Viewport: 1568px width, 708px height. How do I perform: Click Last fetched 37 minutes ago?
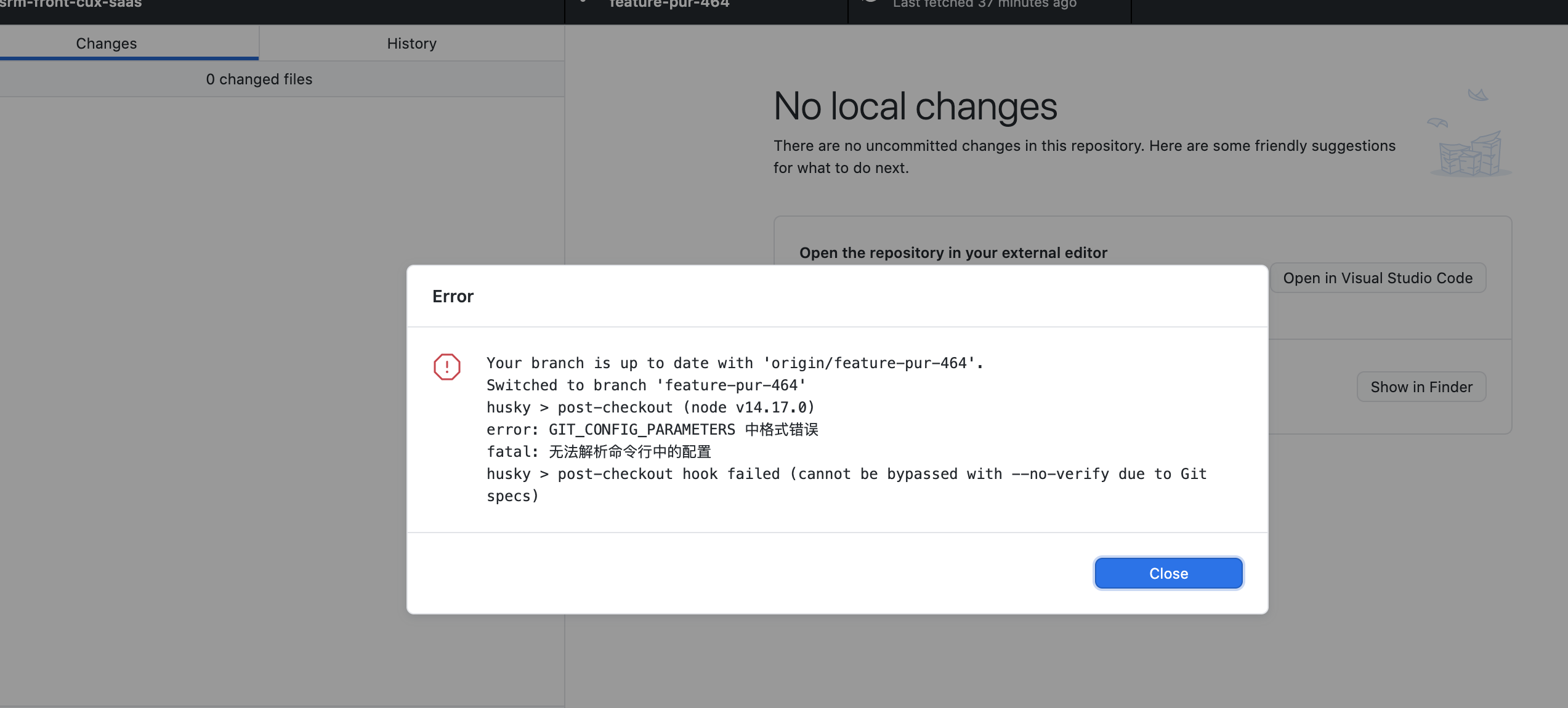click(x=984, y=4)
